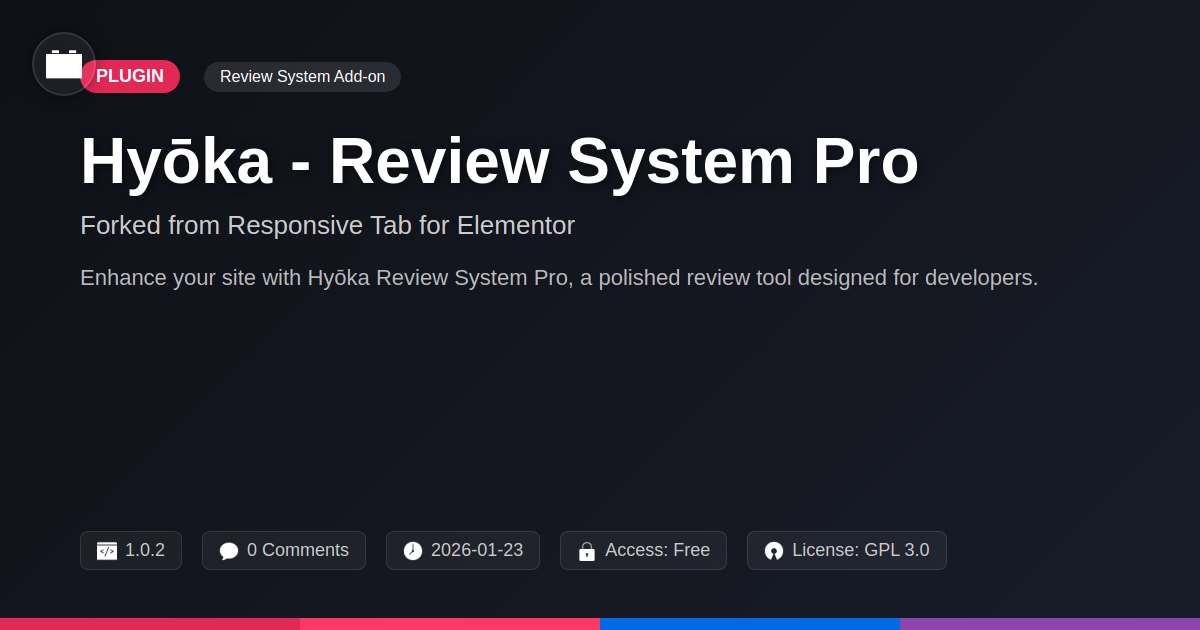Click the clock date icon

pos(413,551)
